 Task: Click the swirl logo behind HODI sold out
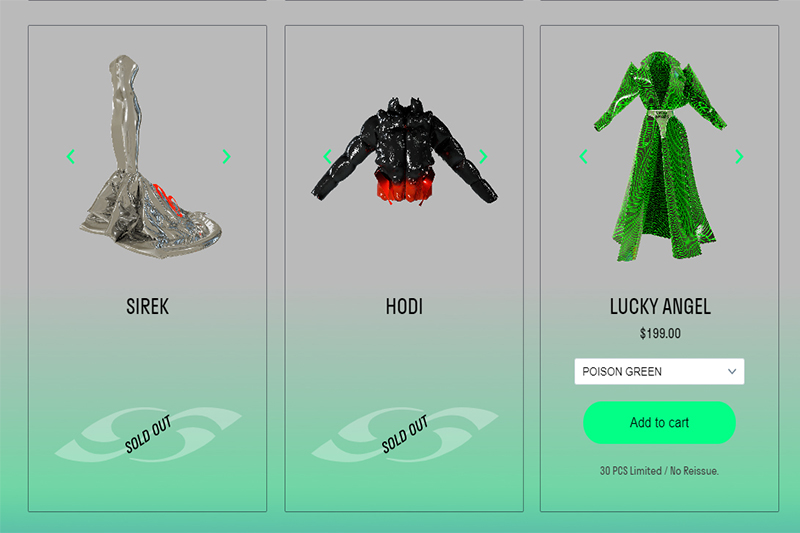click(405, 435)
